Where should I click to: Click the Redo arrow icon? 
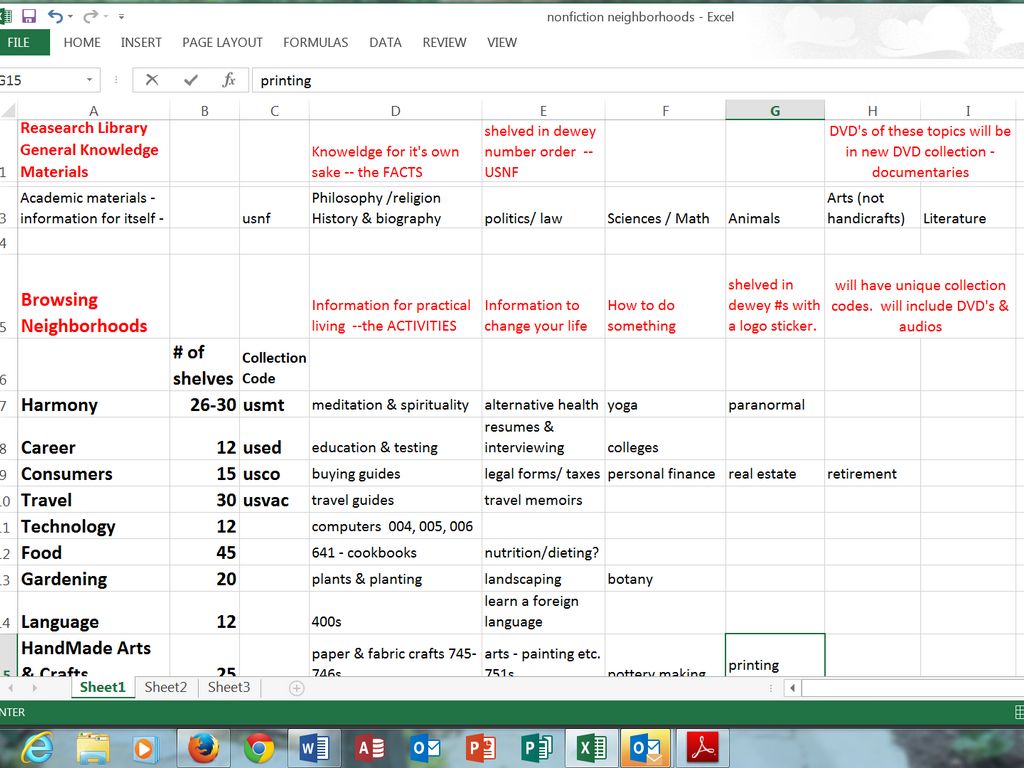click(x=90, y=16)
